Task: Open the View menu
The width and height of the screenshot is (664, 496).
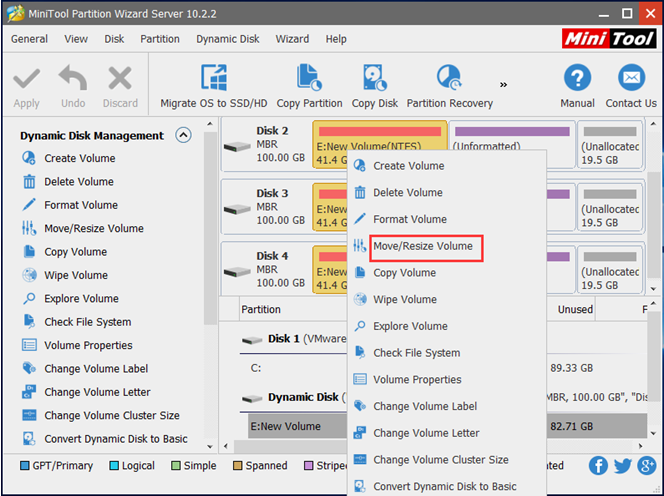Action: tap(76, 39)
